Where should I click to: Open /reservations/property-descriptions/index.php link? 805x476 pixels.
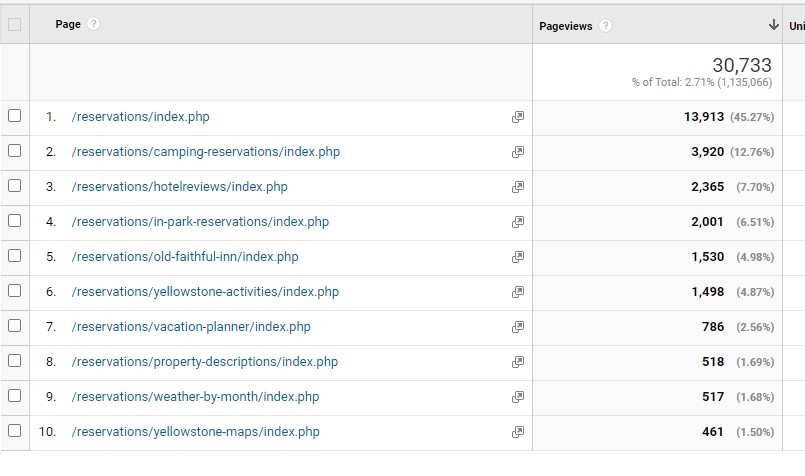(x=205, y=362)
